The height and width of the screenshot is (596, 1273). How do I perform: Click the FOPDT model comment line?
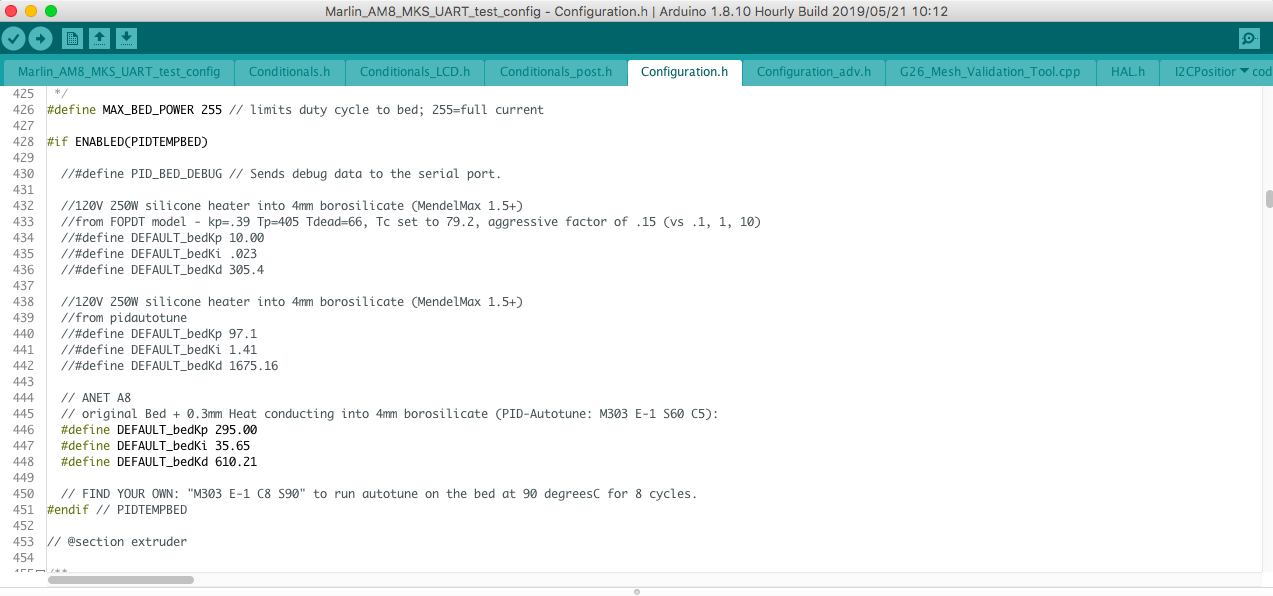tap(411, 222)
